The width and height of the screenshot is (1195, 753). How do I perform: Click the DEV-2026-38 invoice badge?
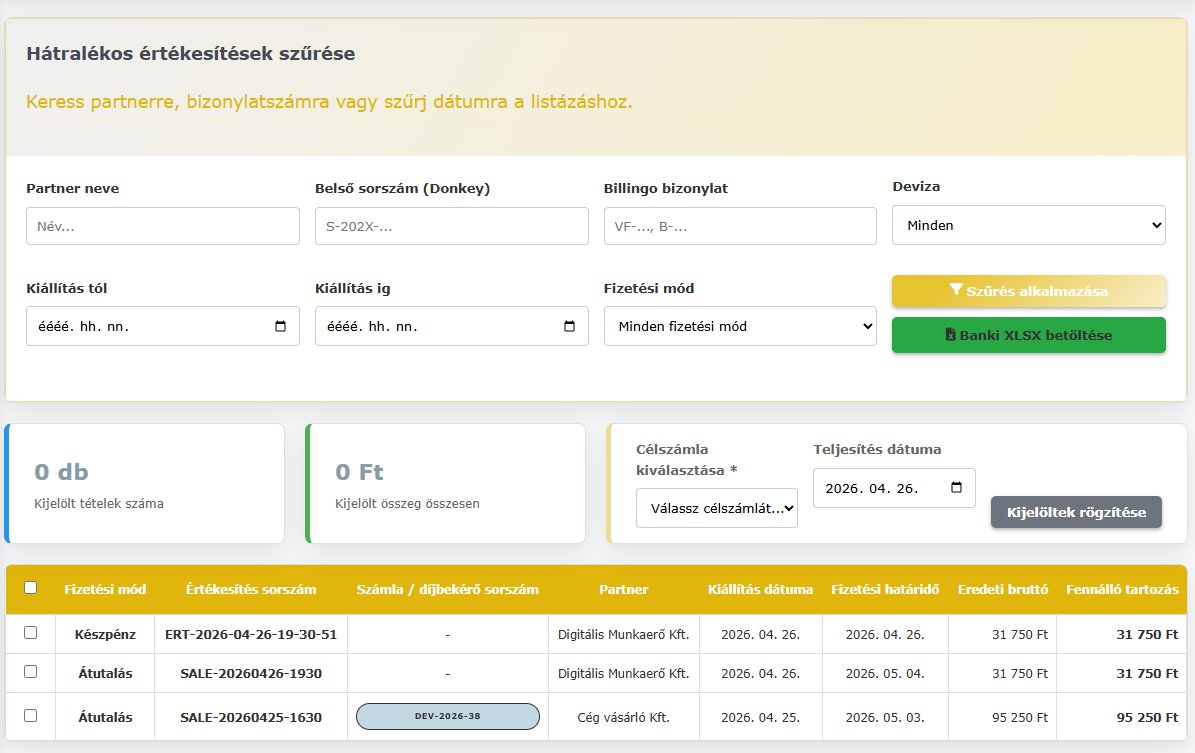click(448, 716)
